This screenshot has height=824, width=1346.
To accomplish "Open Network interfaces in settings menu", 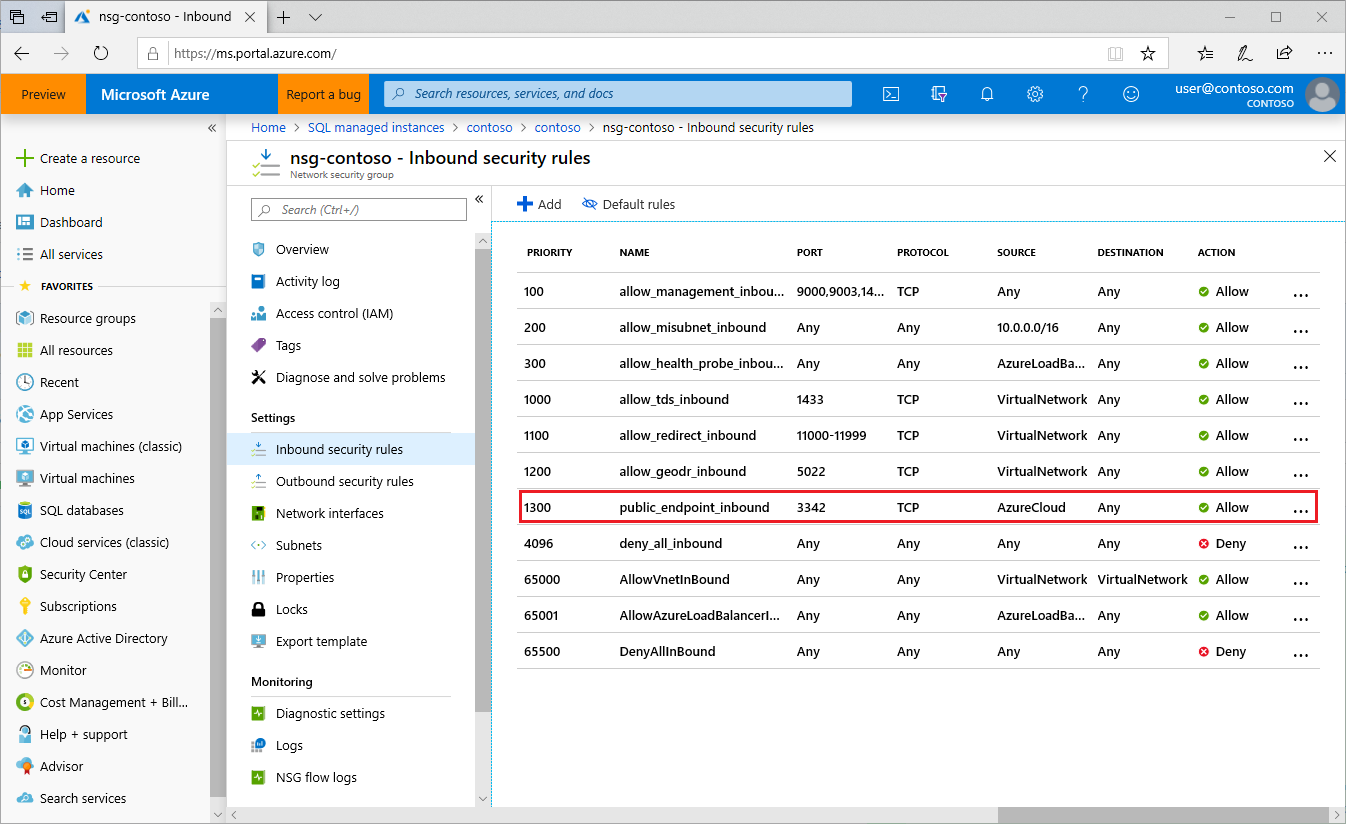I will point(329,513).
